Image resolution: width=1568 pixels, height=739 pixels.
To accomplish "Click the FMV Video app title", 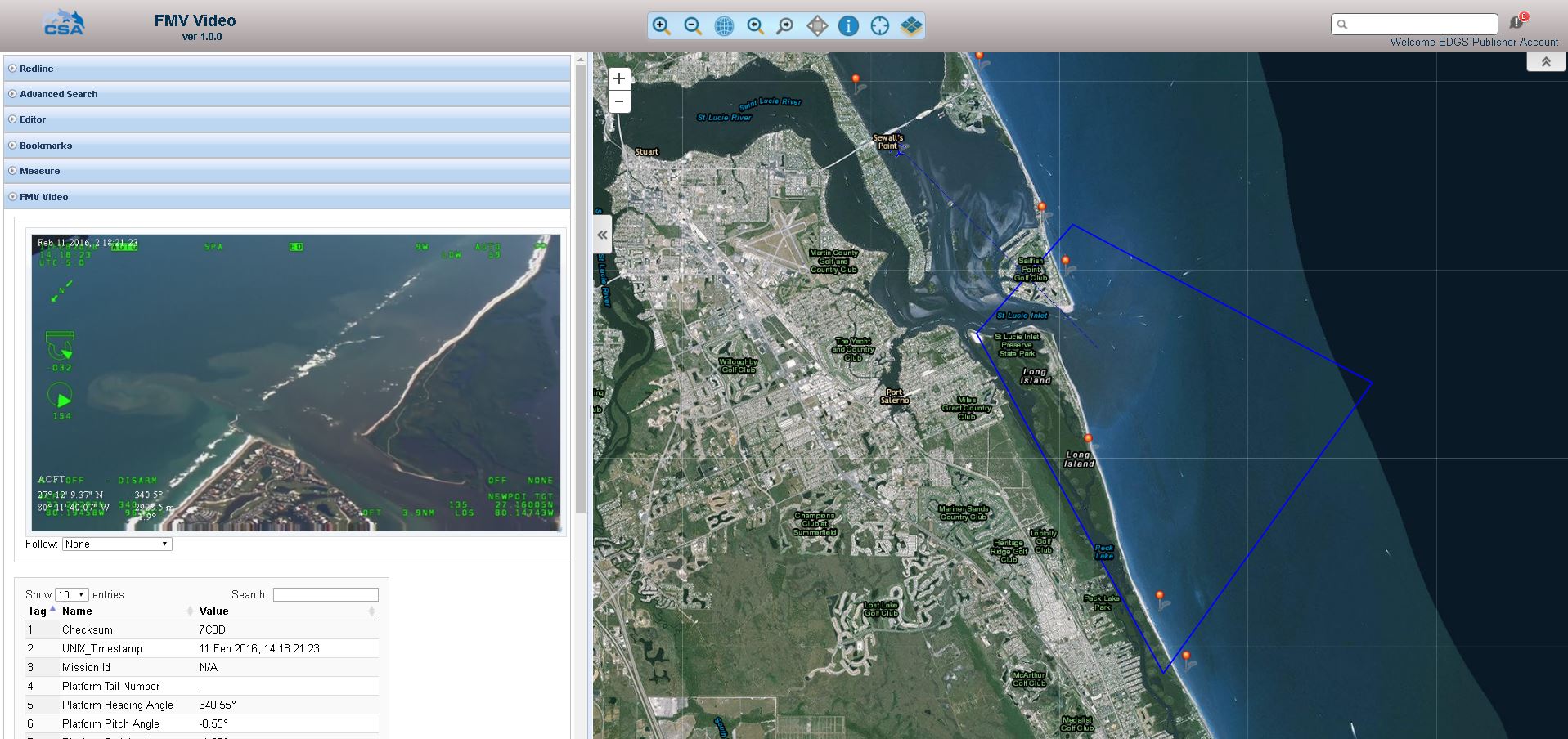I will click(x=195, y=20).
